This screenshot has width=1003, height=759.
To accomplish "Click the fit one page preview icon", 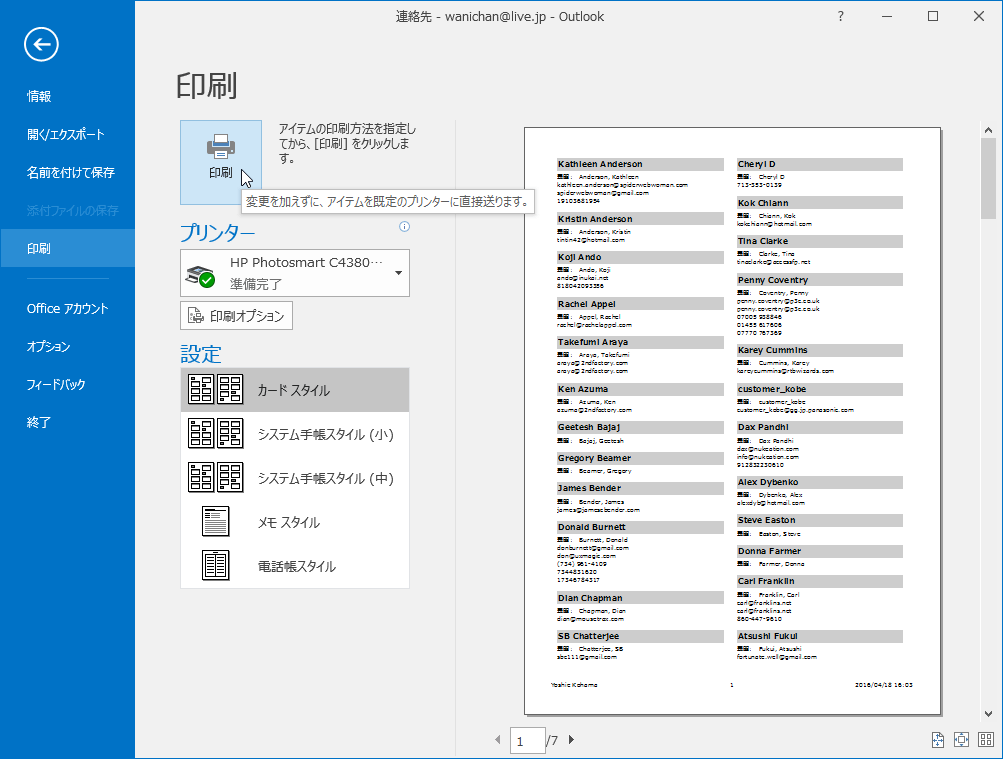I will [961, 740].
